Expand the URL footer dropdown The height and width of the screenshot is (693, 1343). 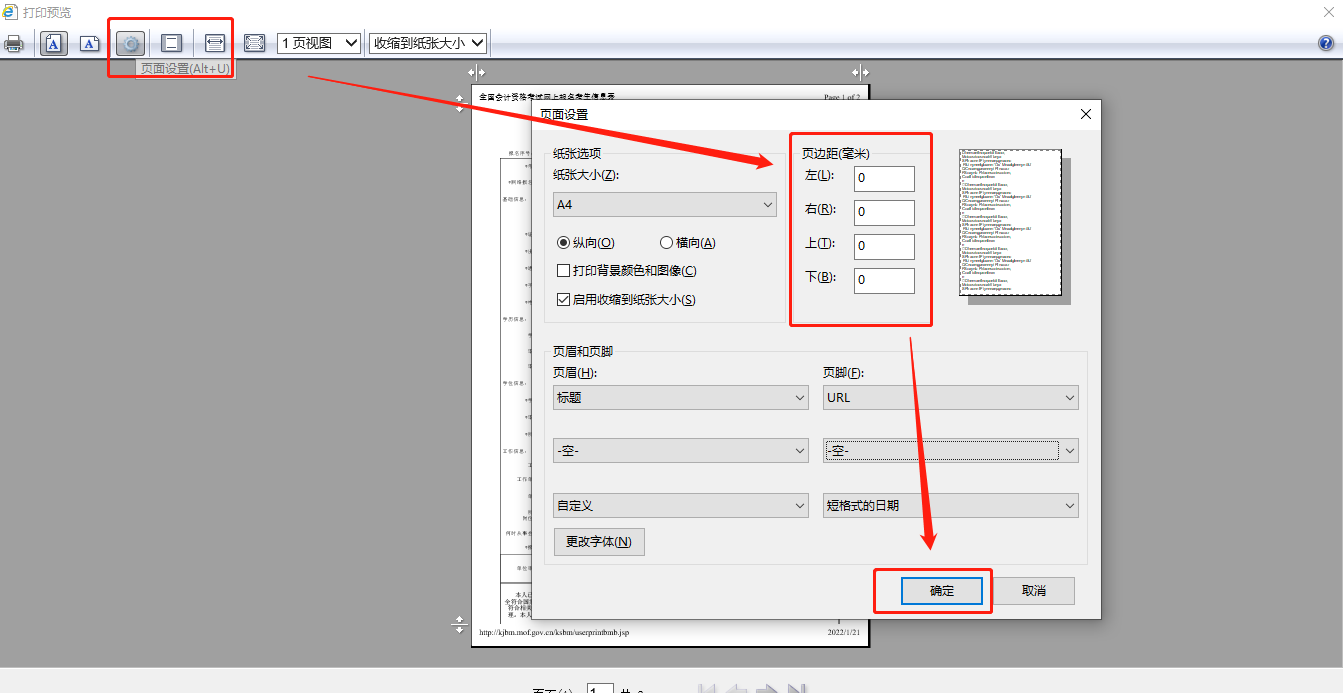(x=950, y=397)
